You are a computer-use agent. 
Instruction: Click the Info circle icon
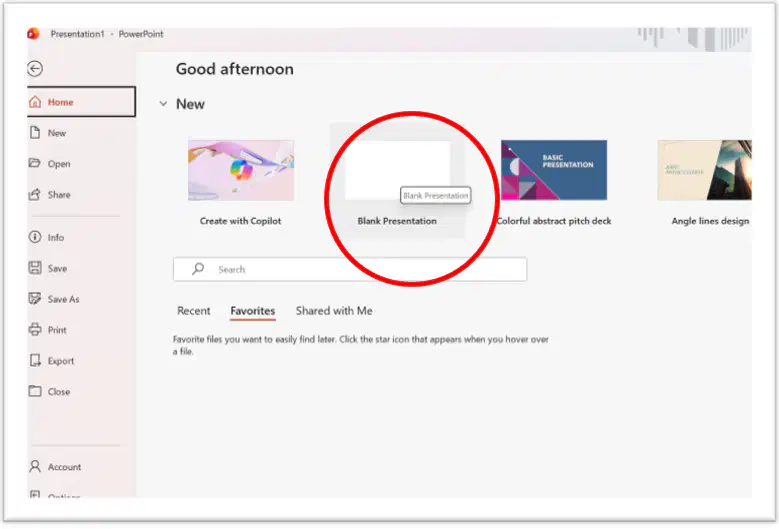coord(35,237)
